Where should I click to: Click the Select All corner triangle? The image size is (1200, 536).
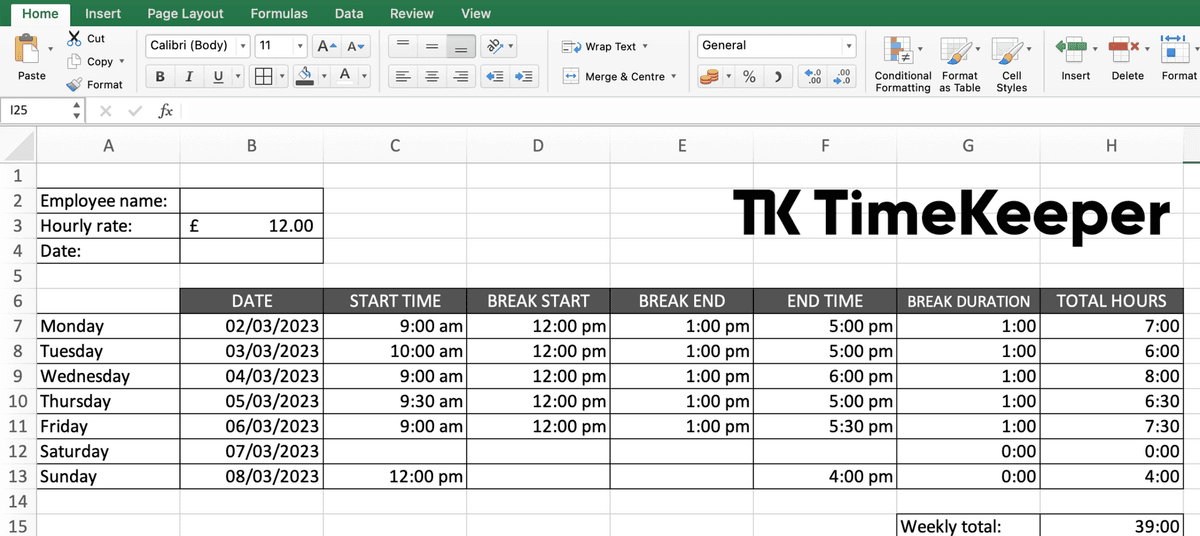point(18,146)
